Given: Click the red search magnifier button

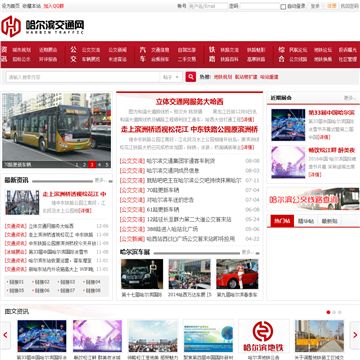Looking at the screenshot, I should [191, 77].
